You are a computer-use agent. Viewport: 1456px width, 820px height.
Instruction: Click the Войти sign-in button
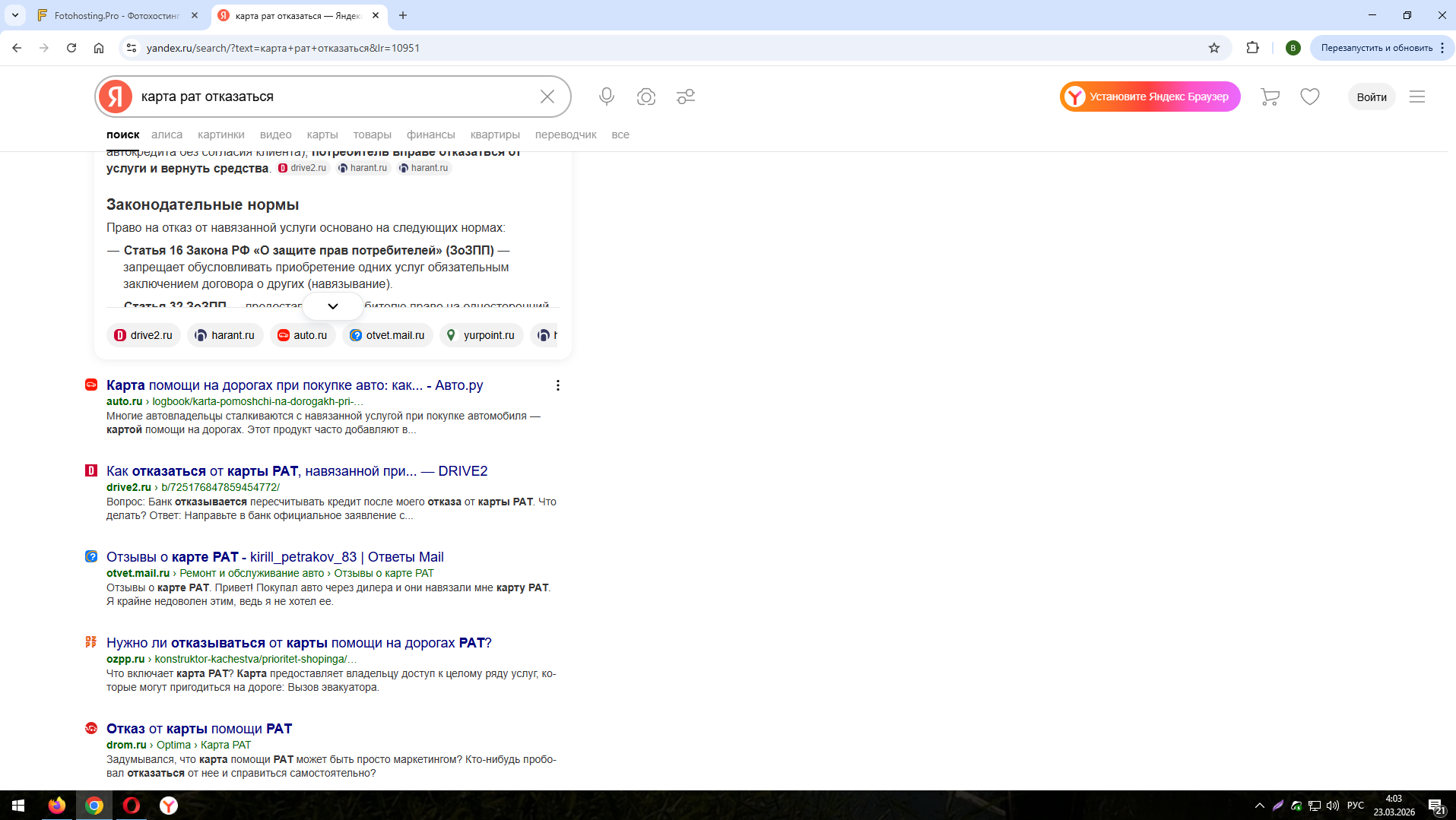point(1372,97)
